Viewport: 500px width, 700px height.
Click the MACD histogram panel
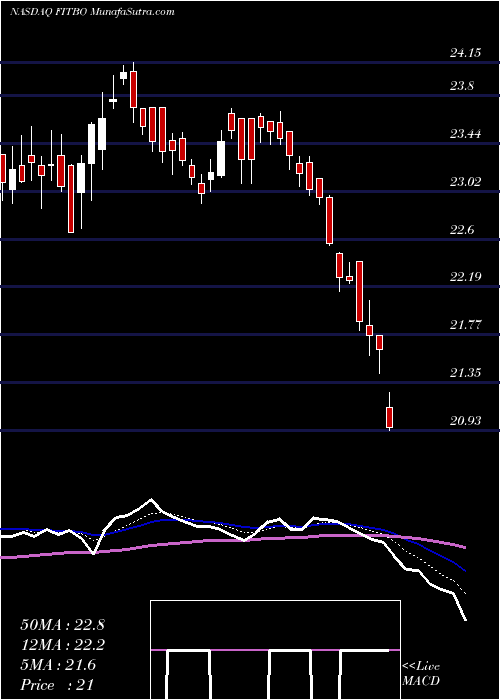tap(275, 650)
